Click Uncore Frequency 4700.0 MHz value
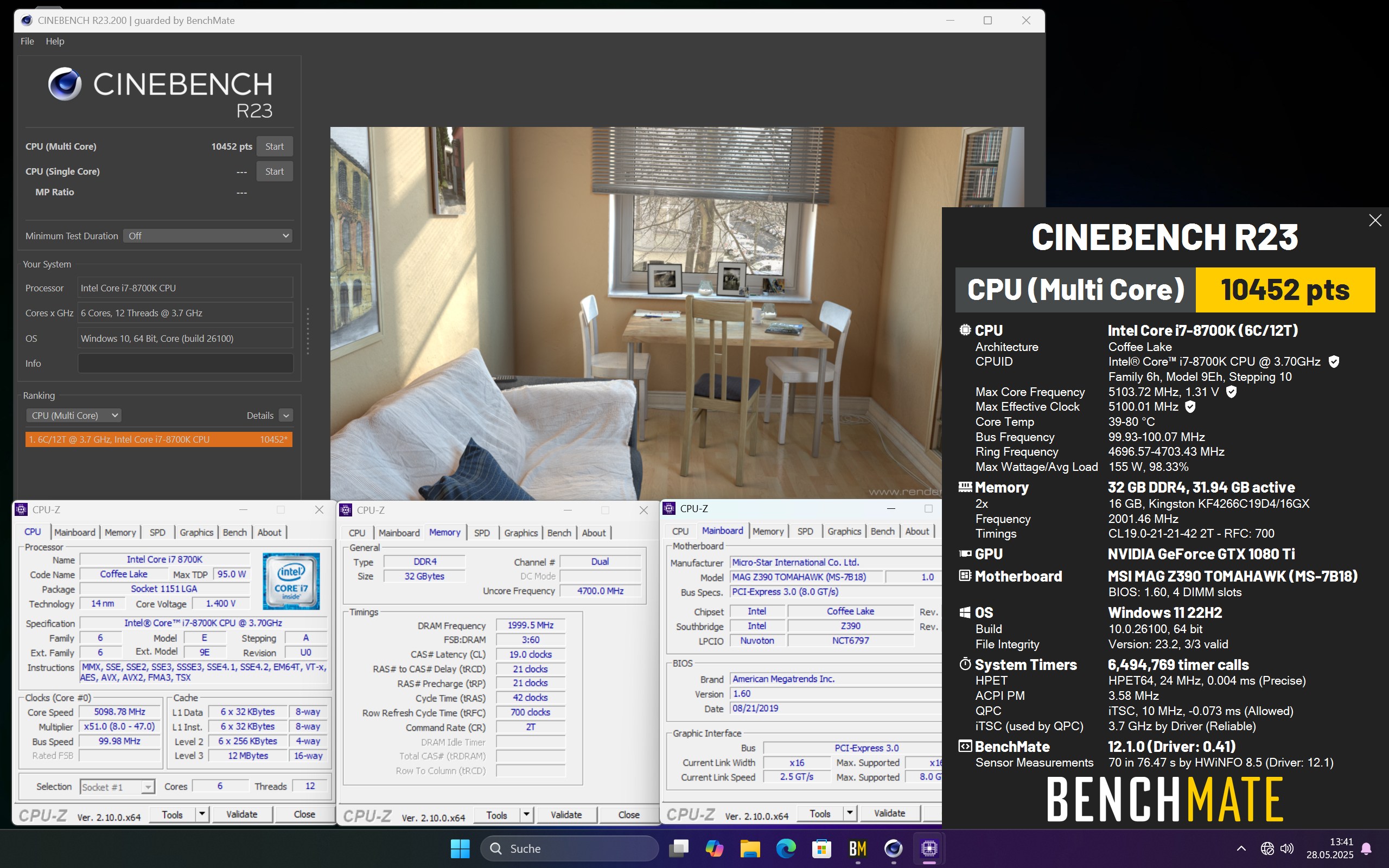Screen dimensions: 1389x868 pos(601,591)
